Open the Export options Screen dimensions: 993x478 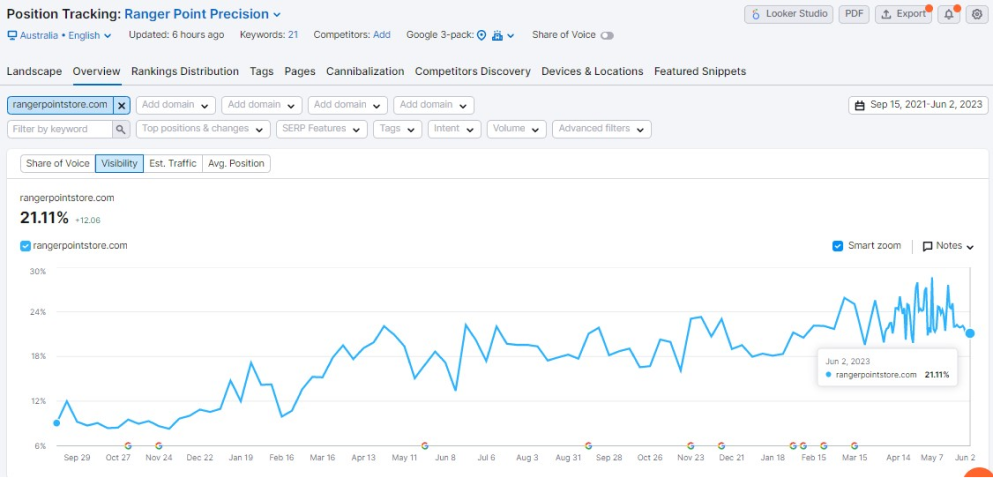(x=903, y=14)
